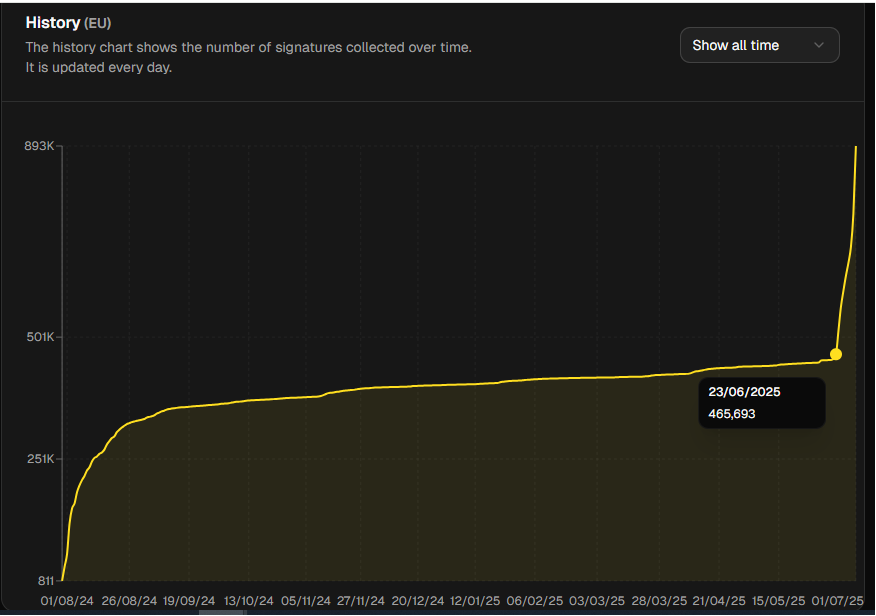The width and height of the screenshot is (876, 616).
Task: Click the 28/03/25 x-axis date
Action: coord(659,601)
